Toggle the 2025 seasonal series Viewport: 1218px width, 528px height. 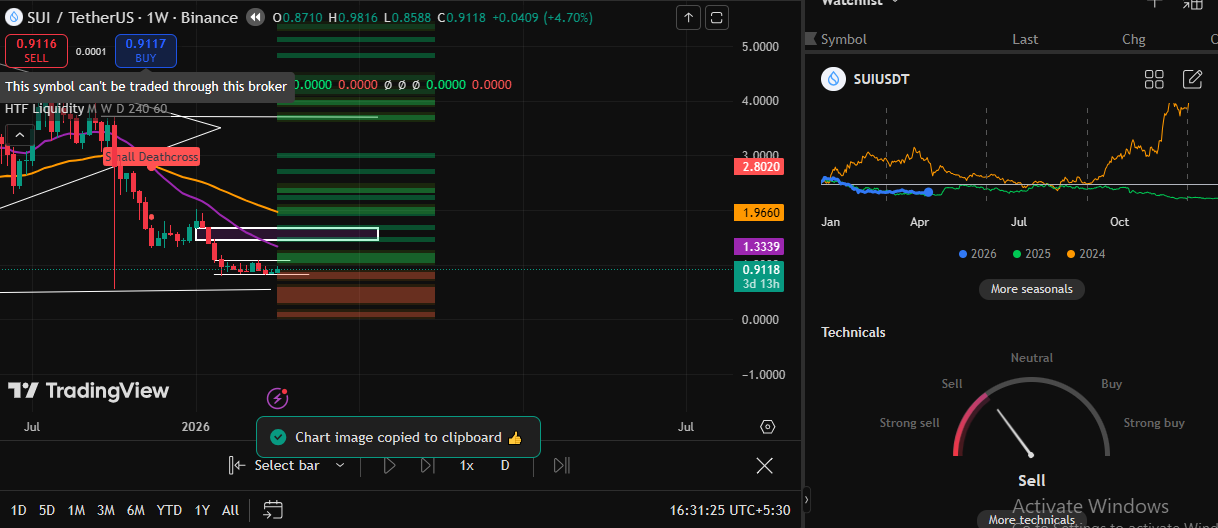(1030, 254)
